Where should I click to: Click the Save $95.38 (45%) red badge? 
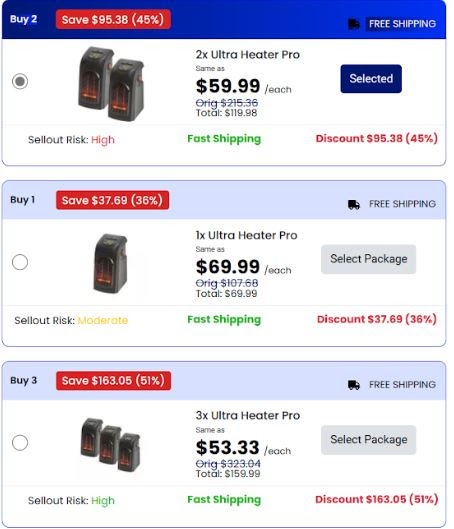tap(113, 20)
